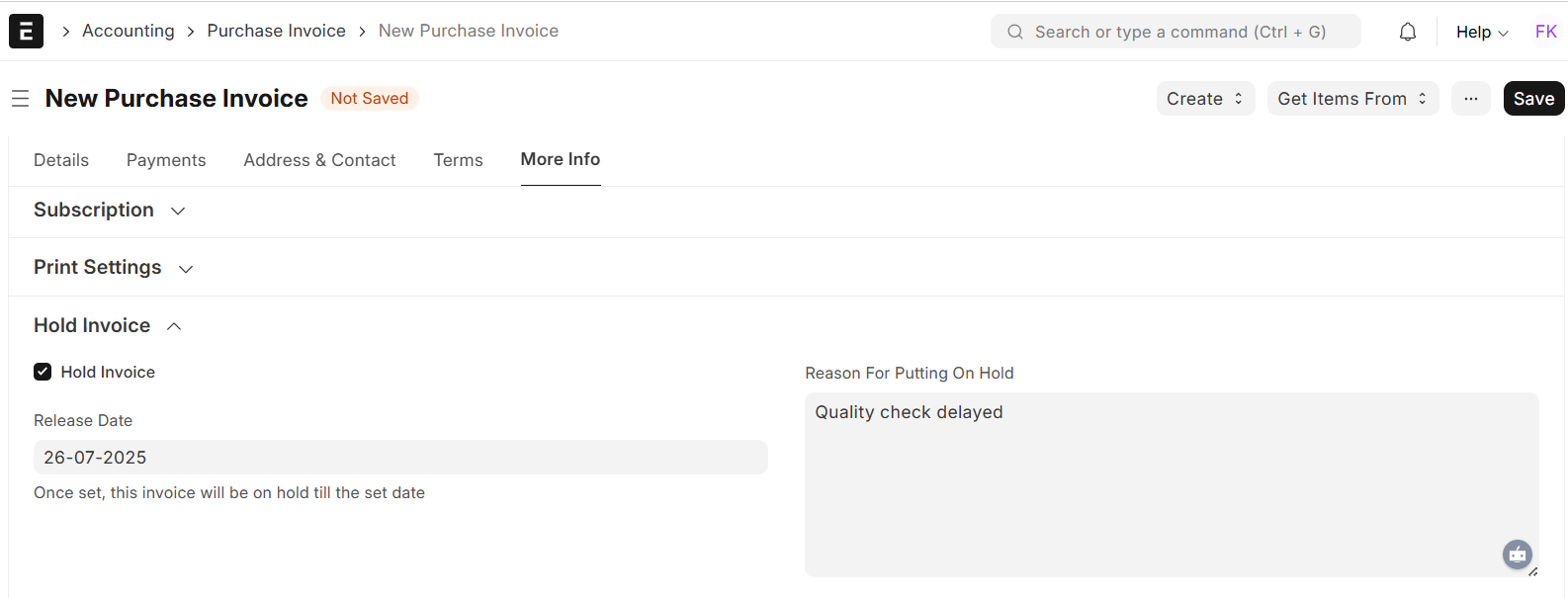Switch to the Details tab
Image resolution: width=1568 pixels, height=598 pixels.
[61, 160]
